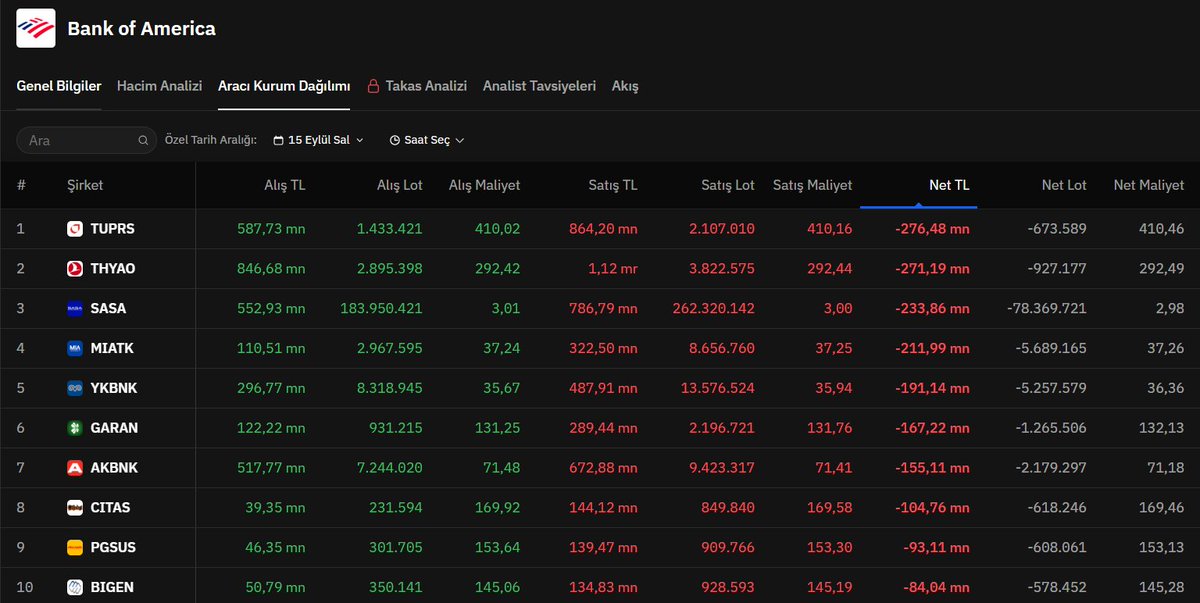
Task: Click the THYAO company logo icon
Action: (75, 269)
